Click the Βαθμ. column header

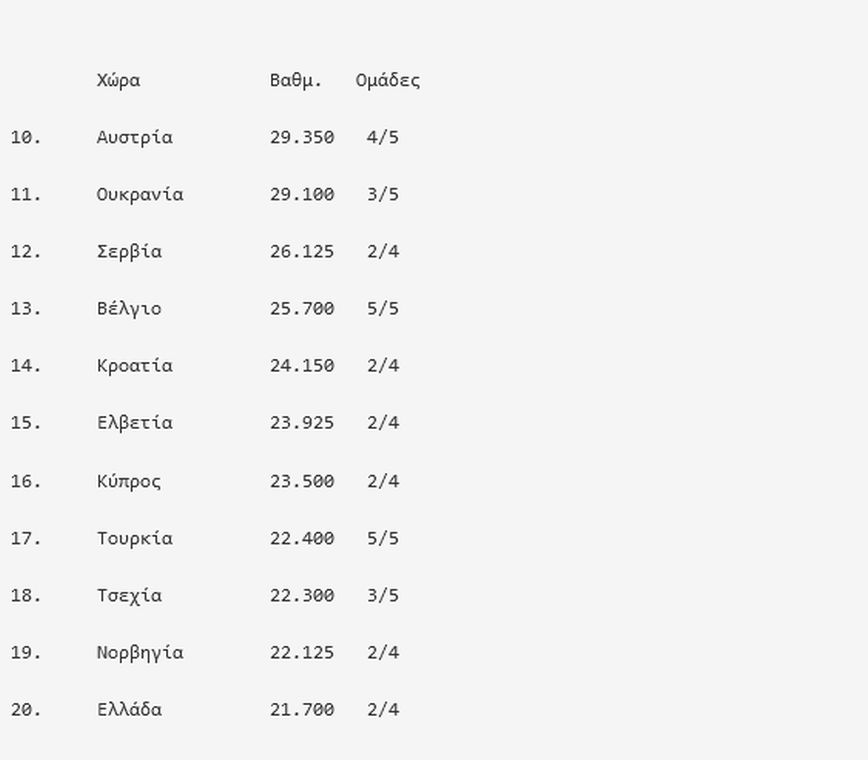[296, 81]
